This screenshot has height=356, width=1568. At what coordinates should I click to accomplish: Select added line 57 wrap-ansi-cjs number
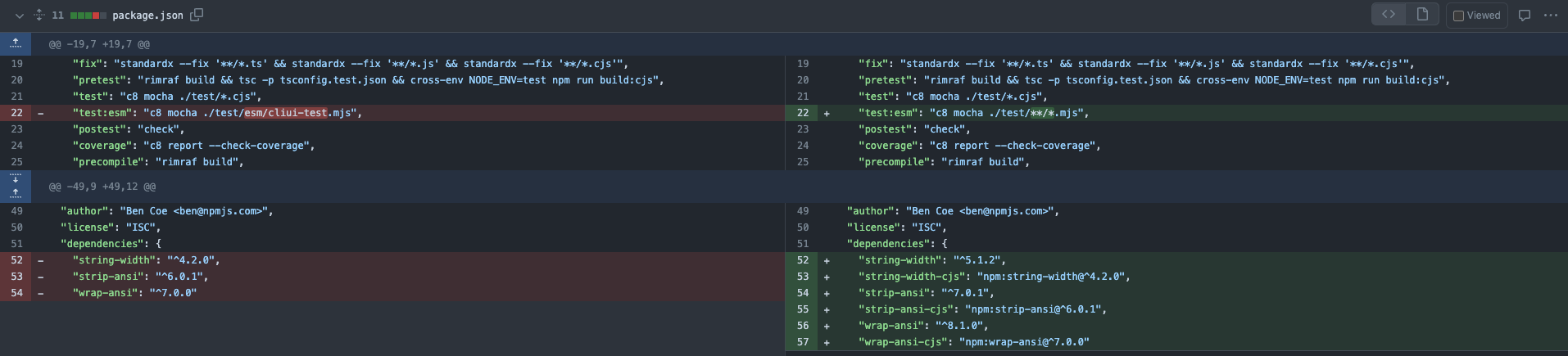click(x=802, y=342)
